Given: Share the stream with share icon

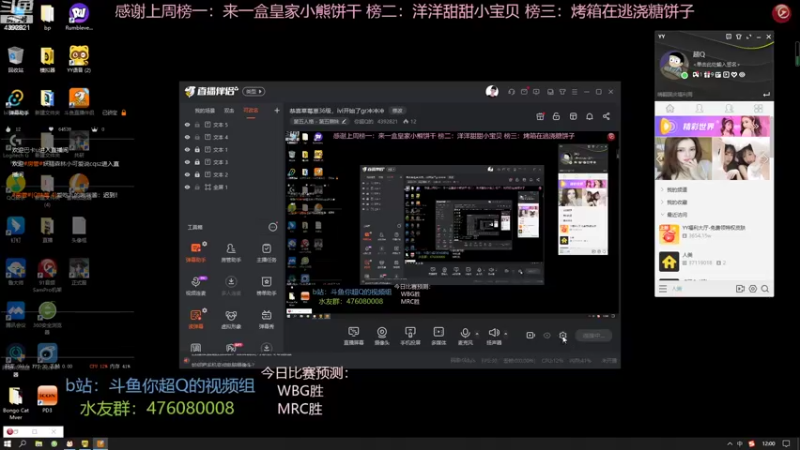Looking at the screenshot, I should [x=606, y=116].
